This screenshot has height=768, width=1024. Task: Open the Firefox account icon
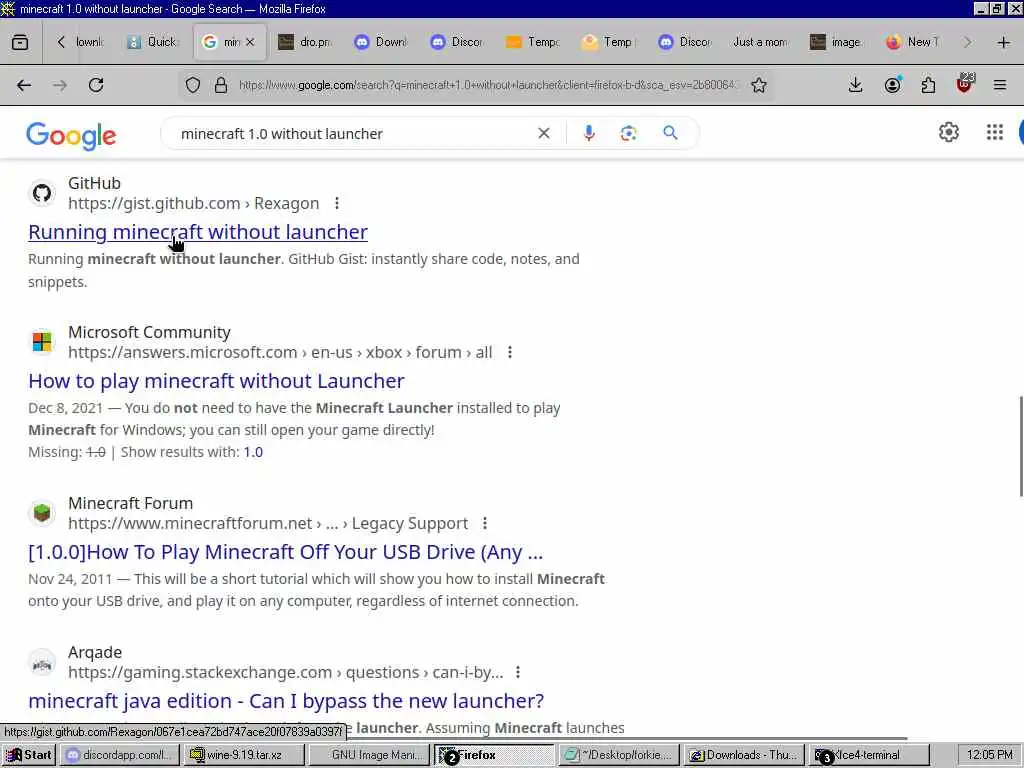click(x=892, y=85)
